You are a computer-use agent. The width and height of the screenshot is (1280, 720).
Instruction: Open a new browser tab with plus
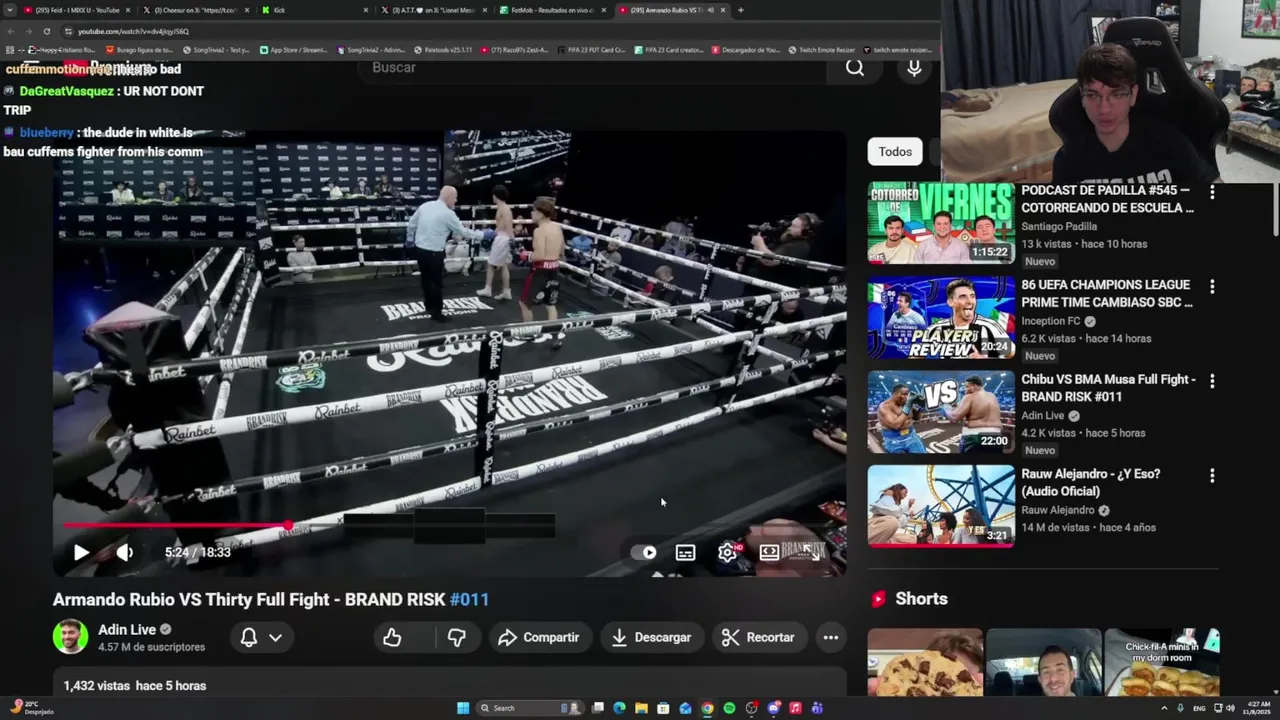[x=740, y=10]
